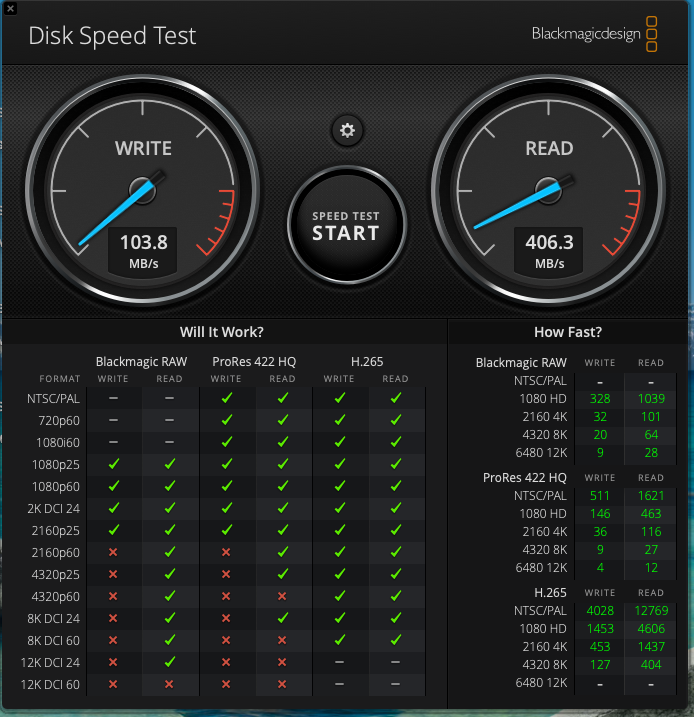Click ProRes 1080 HD read value 463
This screenshot has width=694, height=717.
click(x=651, y=514)
